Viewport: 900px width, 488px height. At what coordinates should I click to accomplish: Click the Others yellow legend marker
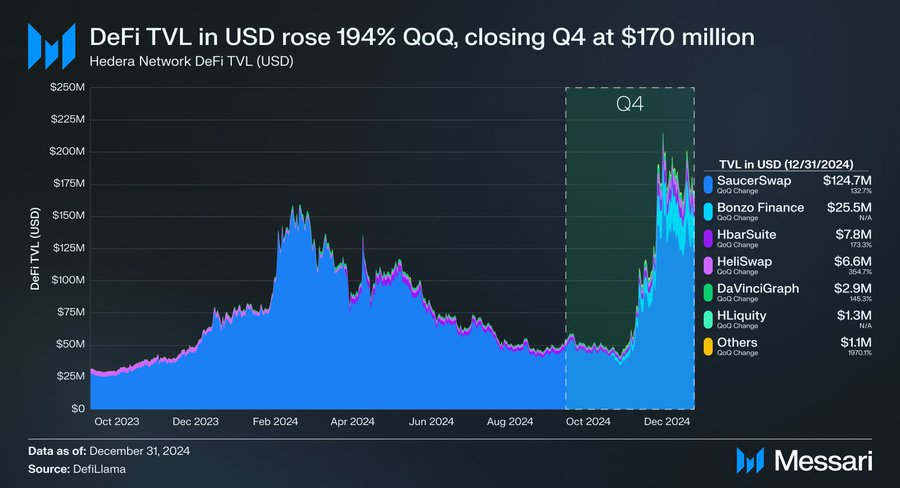coord(708,346)
